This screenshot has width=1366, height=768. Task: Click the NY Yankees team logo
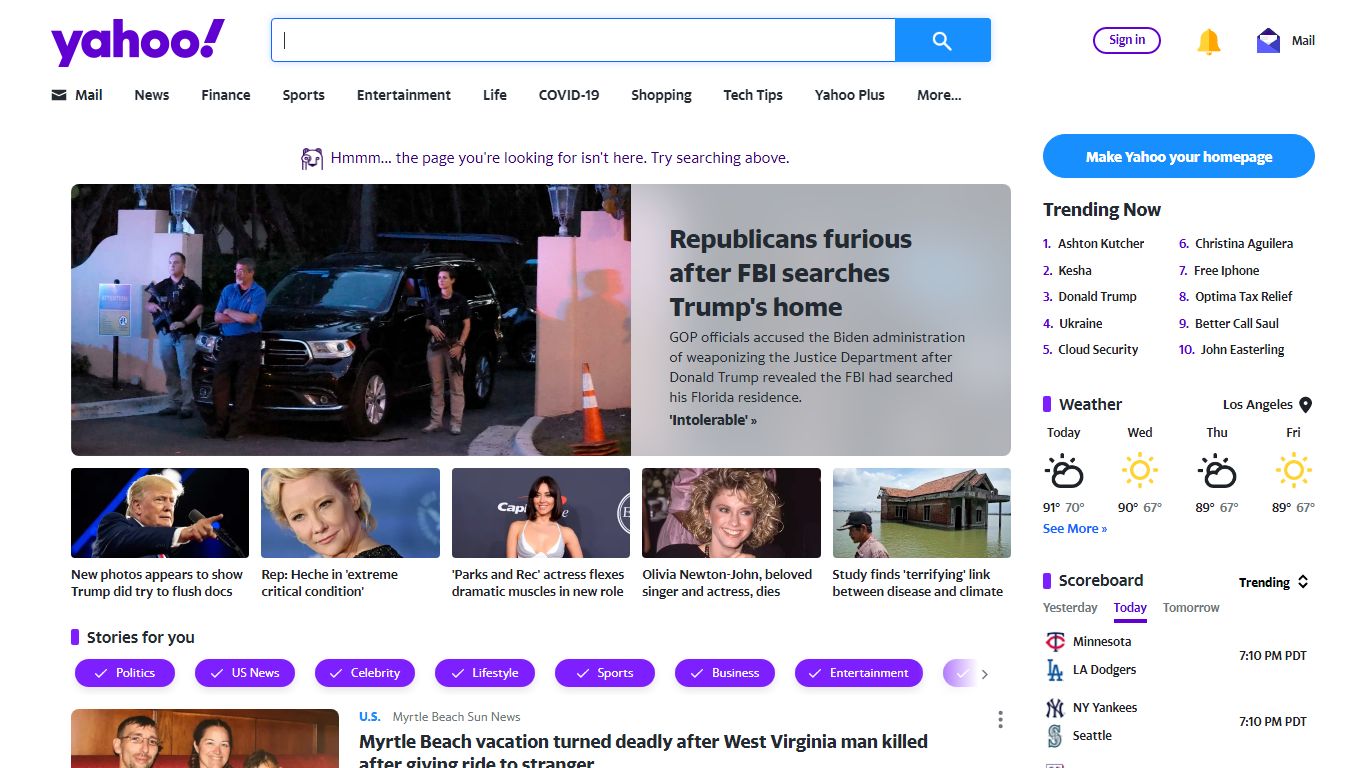coord(1055,707)
